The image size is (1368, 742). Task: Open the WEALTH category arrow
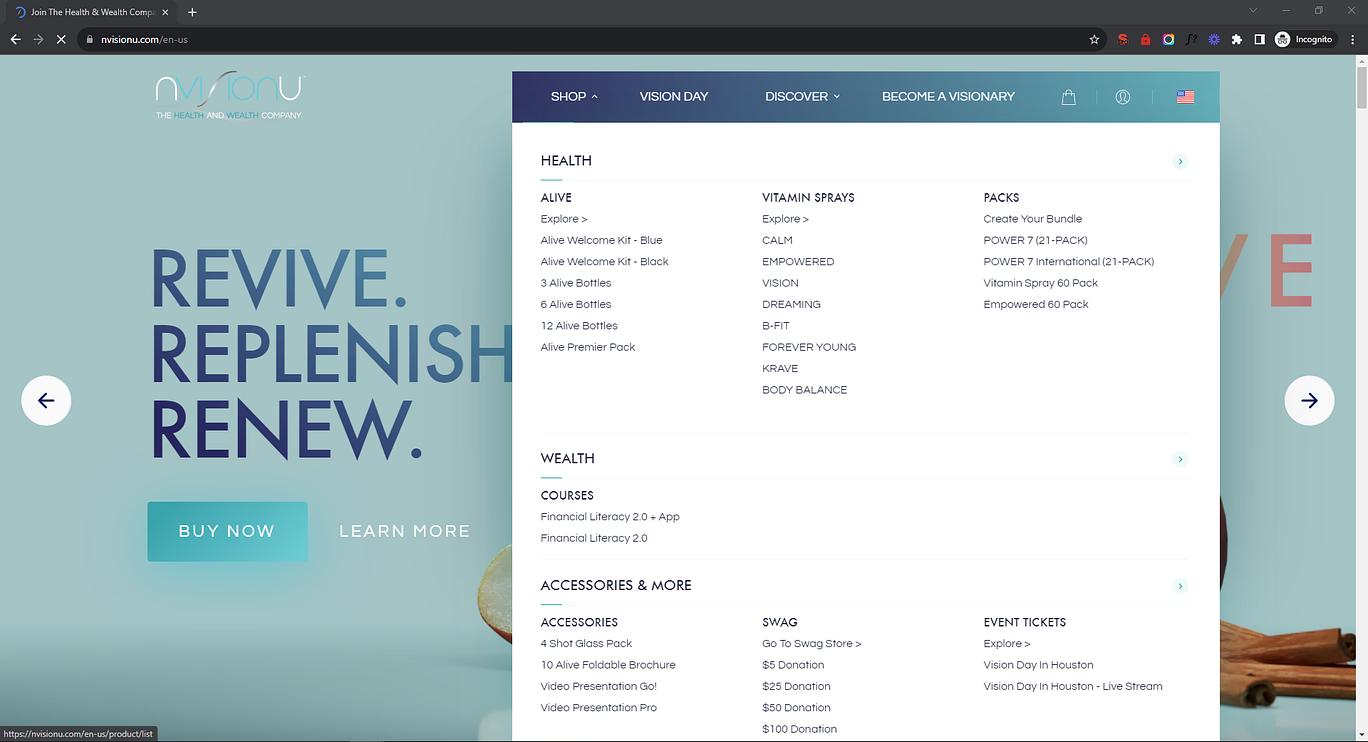click(x=1180, y=459)
